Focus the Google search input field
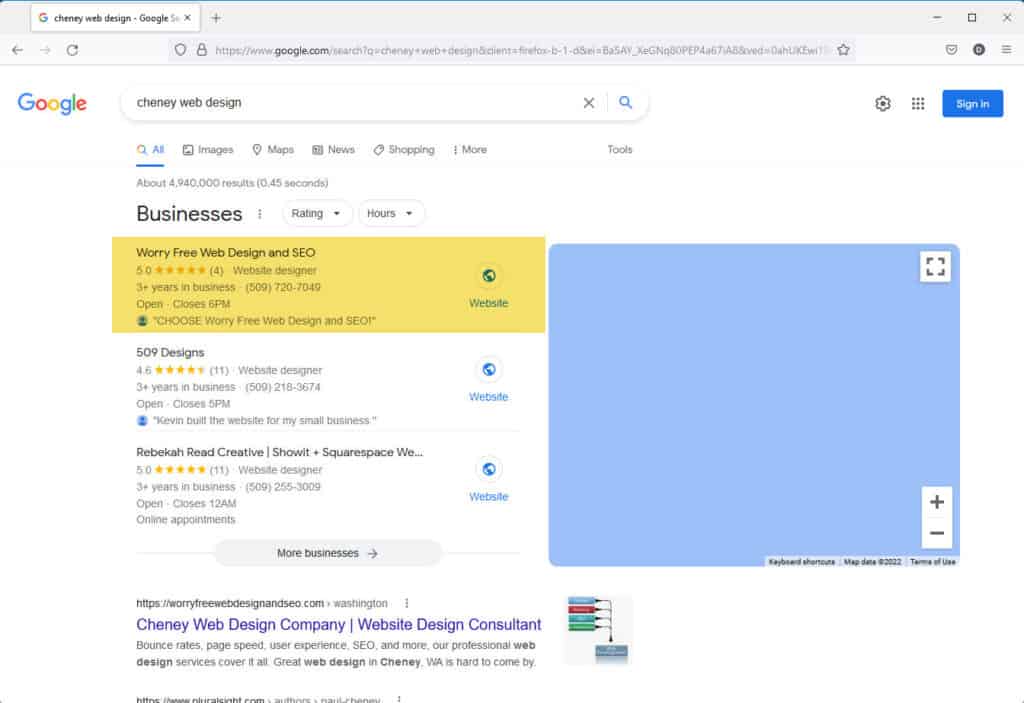Image resolution: width=1024 pixels, height=703 pixels. (353, 103)
